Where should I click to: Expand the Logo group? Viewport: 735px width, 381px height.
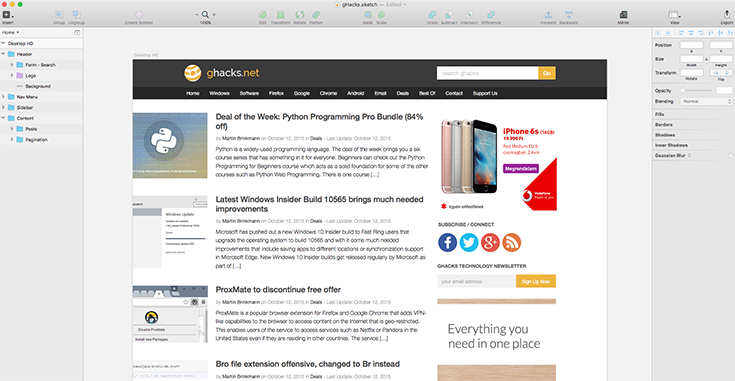[x=12, y=75]
